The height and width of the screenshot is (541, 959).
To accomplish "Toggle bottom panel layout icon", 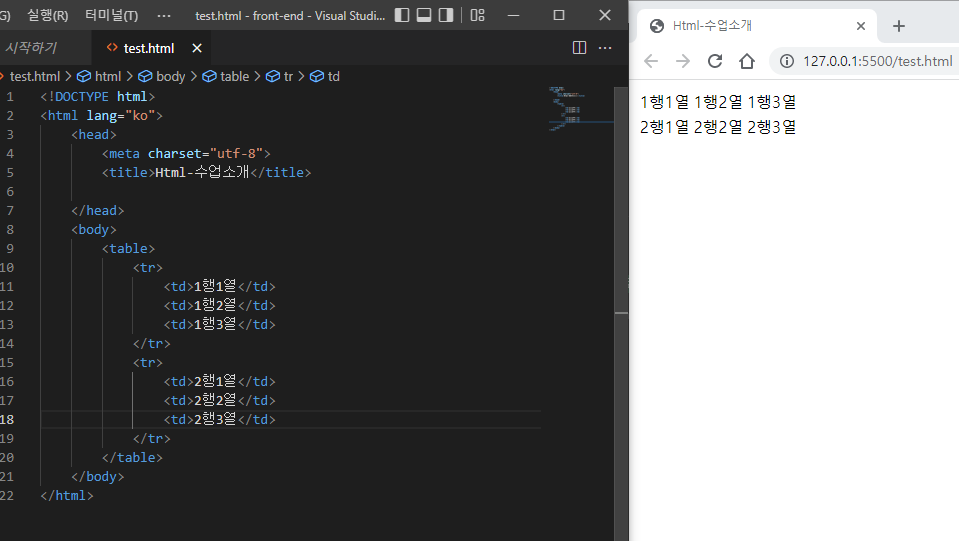I will (424, 15).
